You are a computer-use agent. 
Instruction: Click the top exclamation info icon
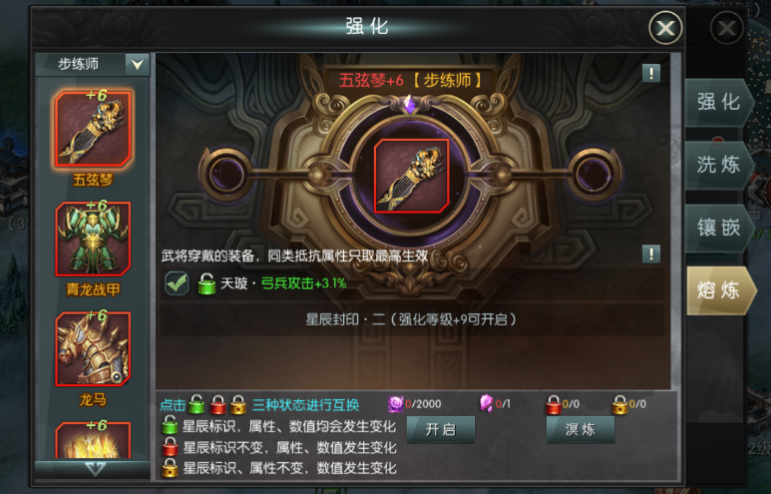point(651,74)
